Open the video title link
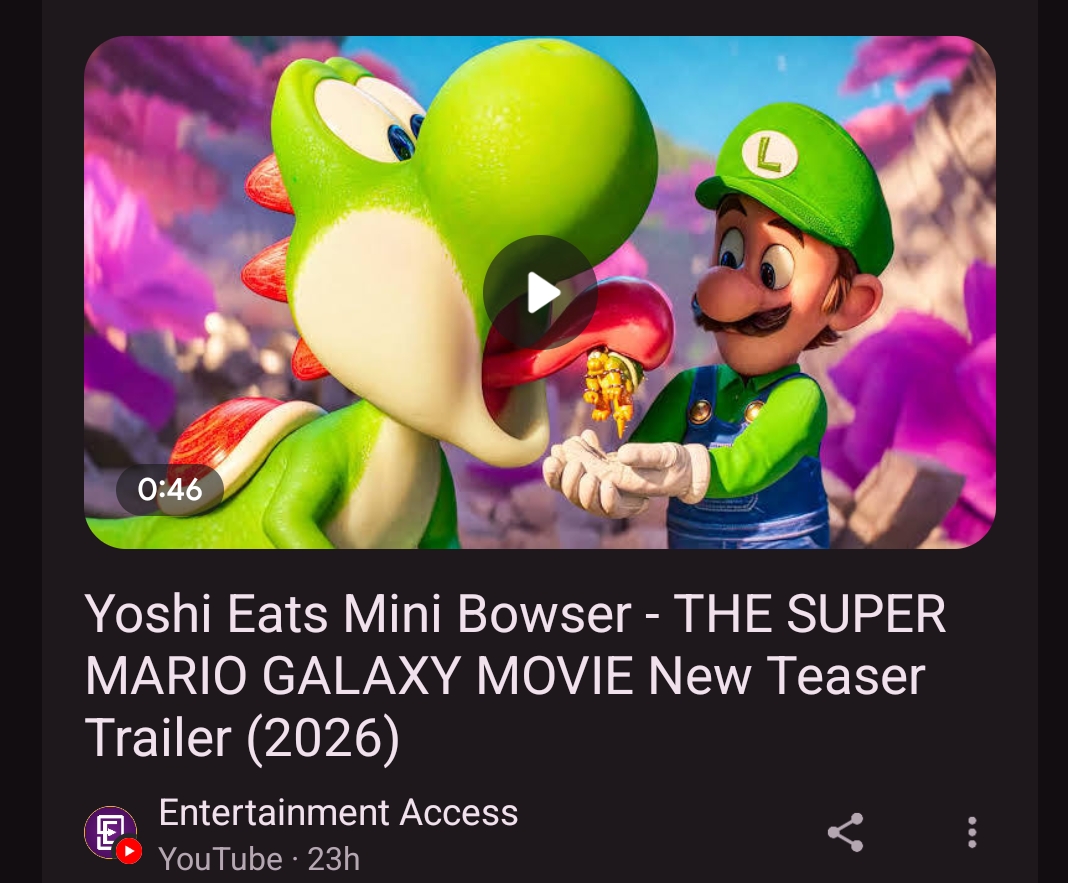This screenshot has width=1068, height=883. pyautogui.click(x=516, y=675)
